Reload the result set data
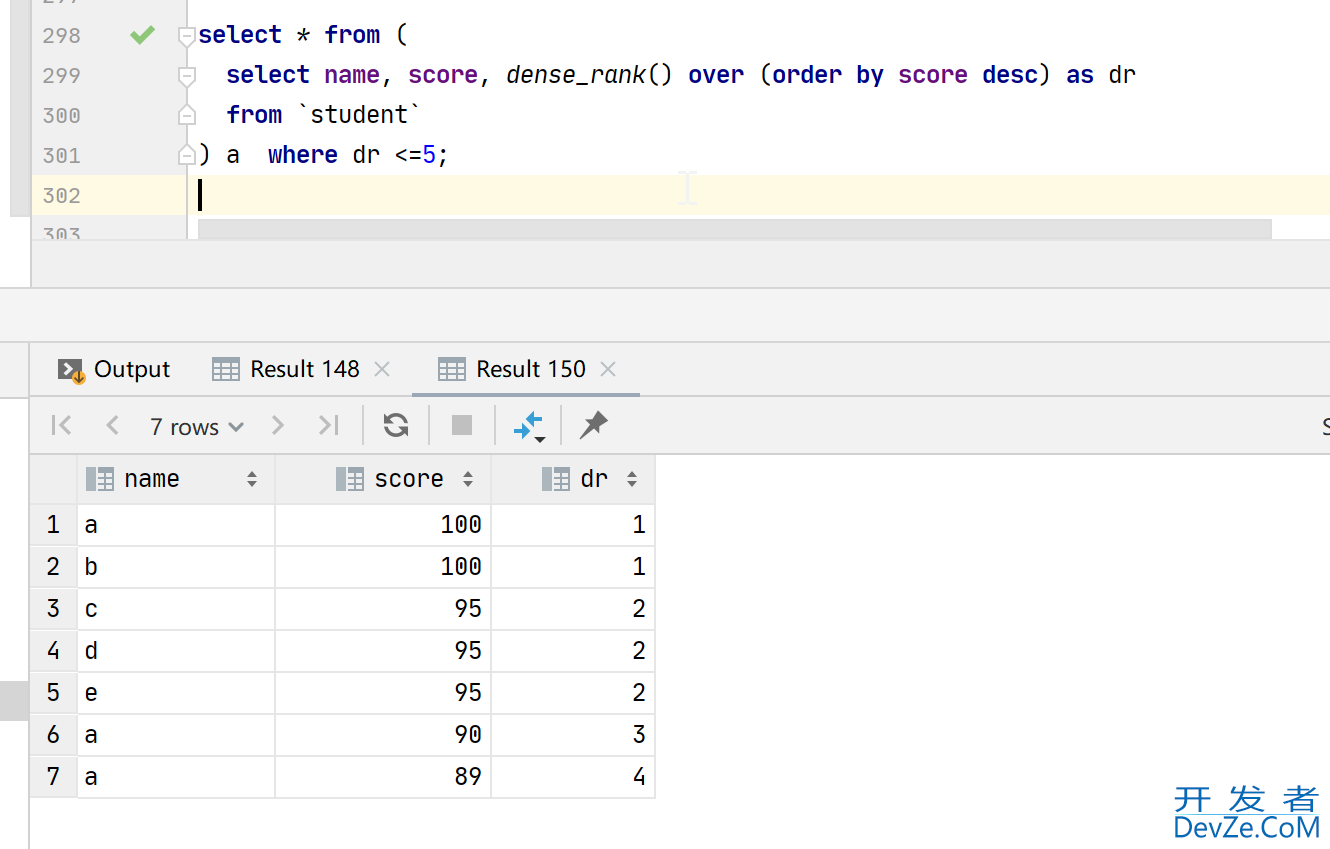The width and height of the screenshot is (1330, 849). pyautogui.click(x=396, y=426)
